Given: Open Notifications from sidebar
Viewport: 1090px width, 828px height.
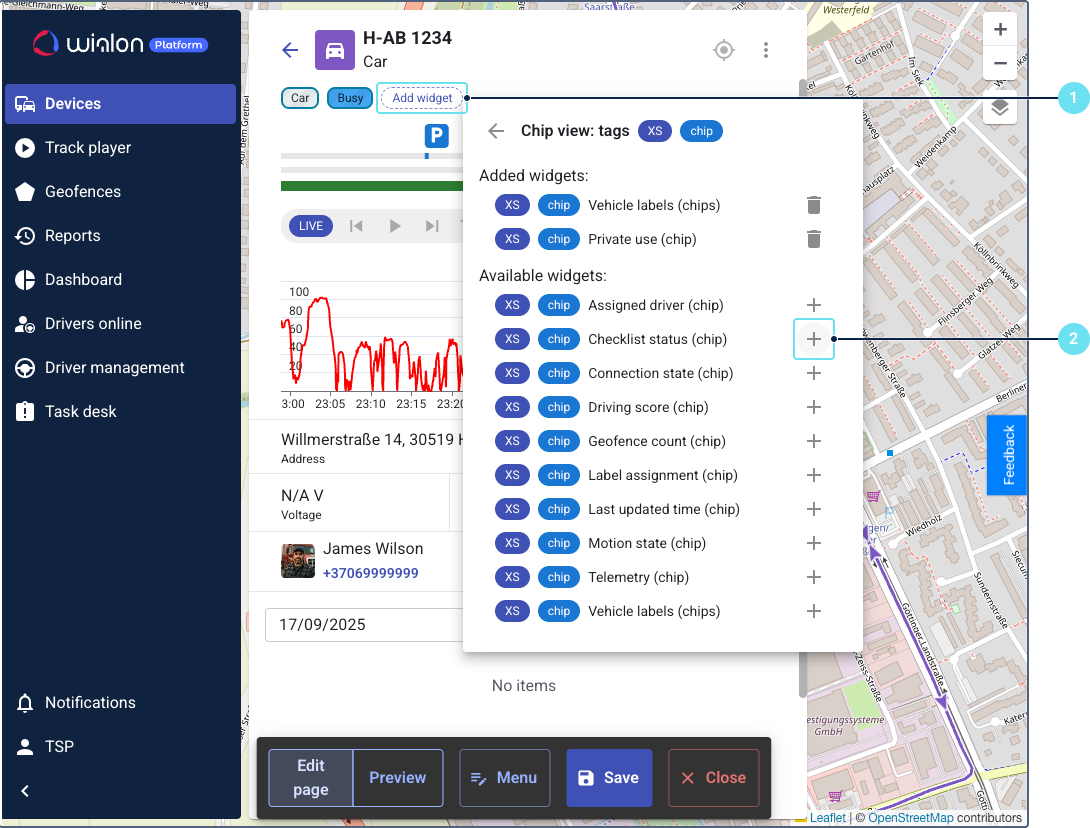Looking at the screenshot, I should (x=120, y=702).
